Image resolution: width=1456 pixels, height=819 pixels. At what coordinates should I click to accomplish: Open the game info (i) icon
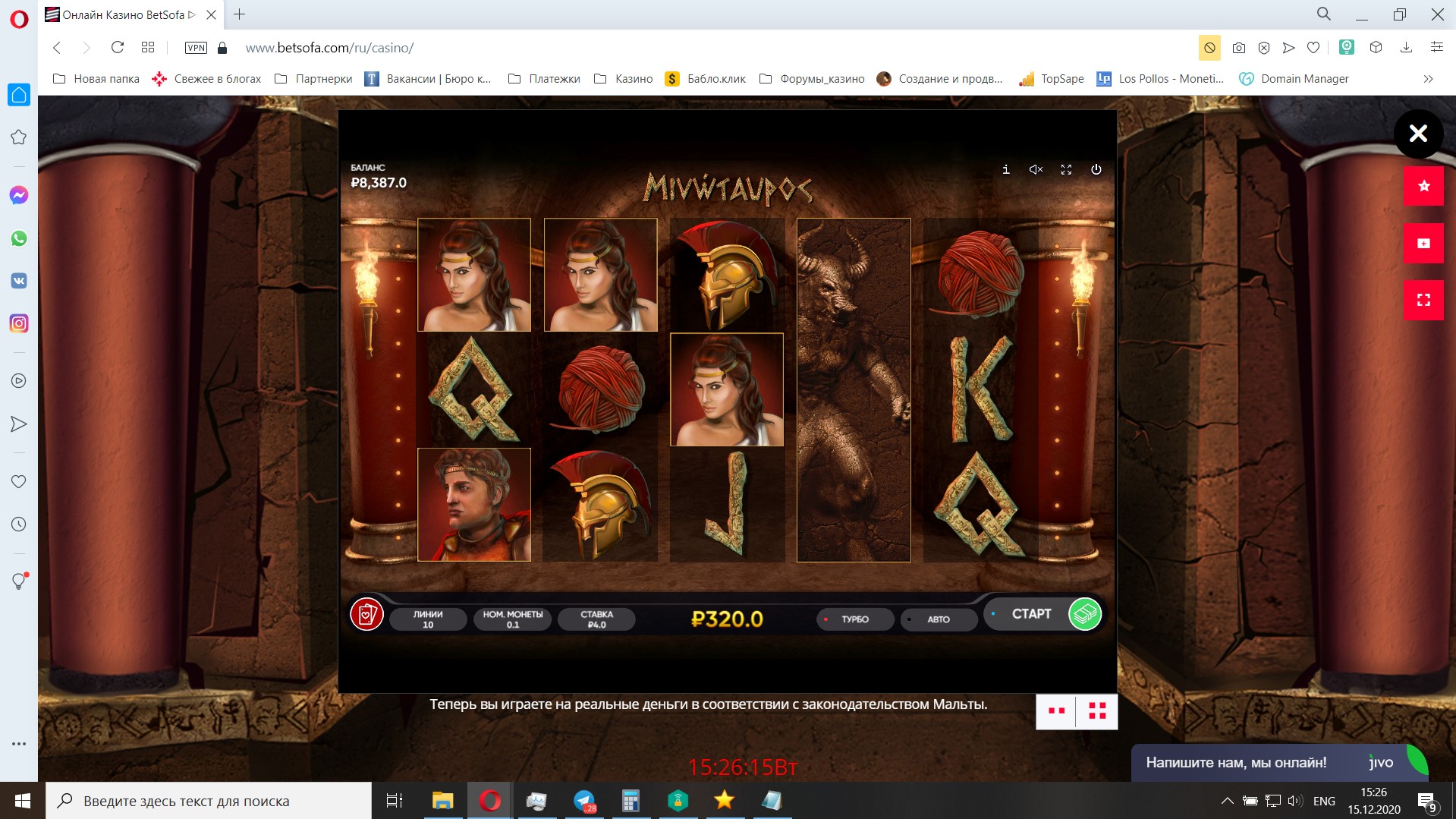pos(1006,169)
